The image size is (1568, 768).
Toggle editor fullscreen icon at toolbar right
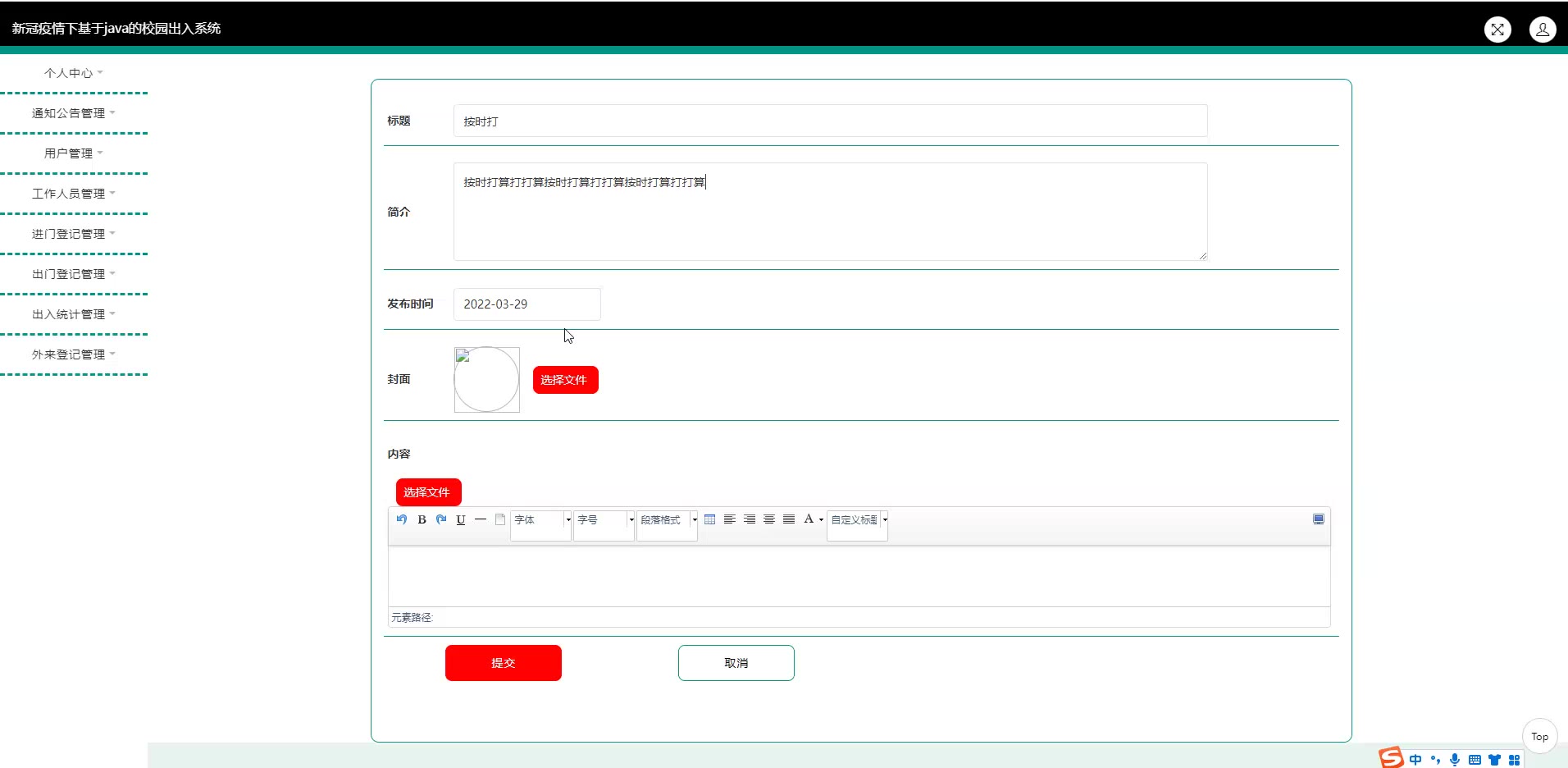[1319, 519]
